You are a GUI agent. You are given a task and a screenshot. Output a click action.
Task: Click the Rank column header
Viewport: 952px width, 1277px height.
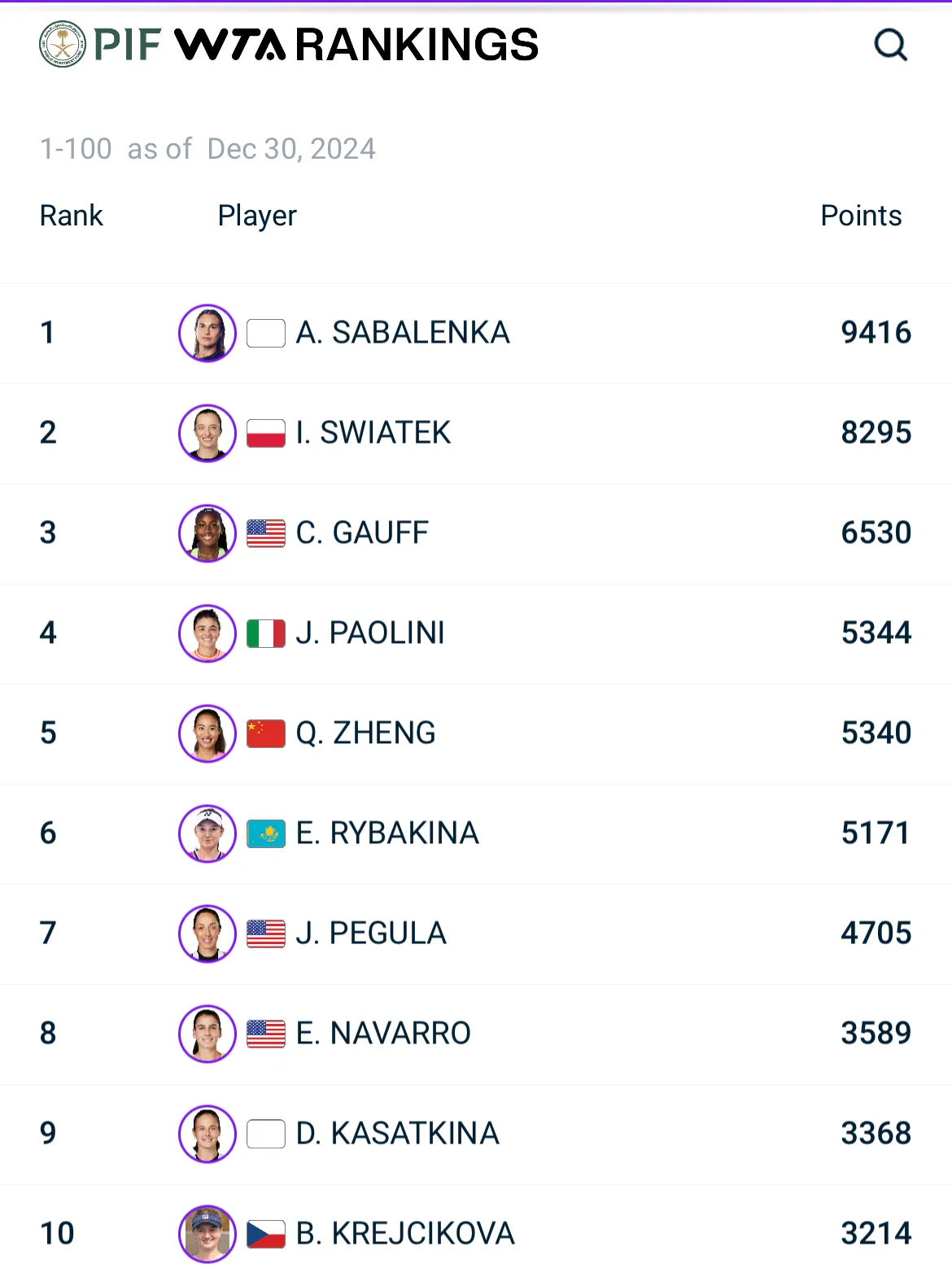click(72, 216)
